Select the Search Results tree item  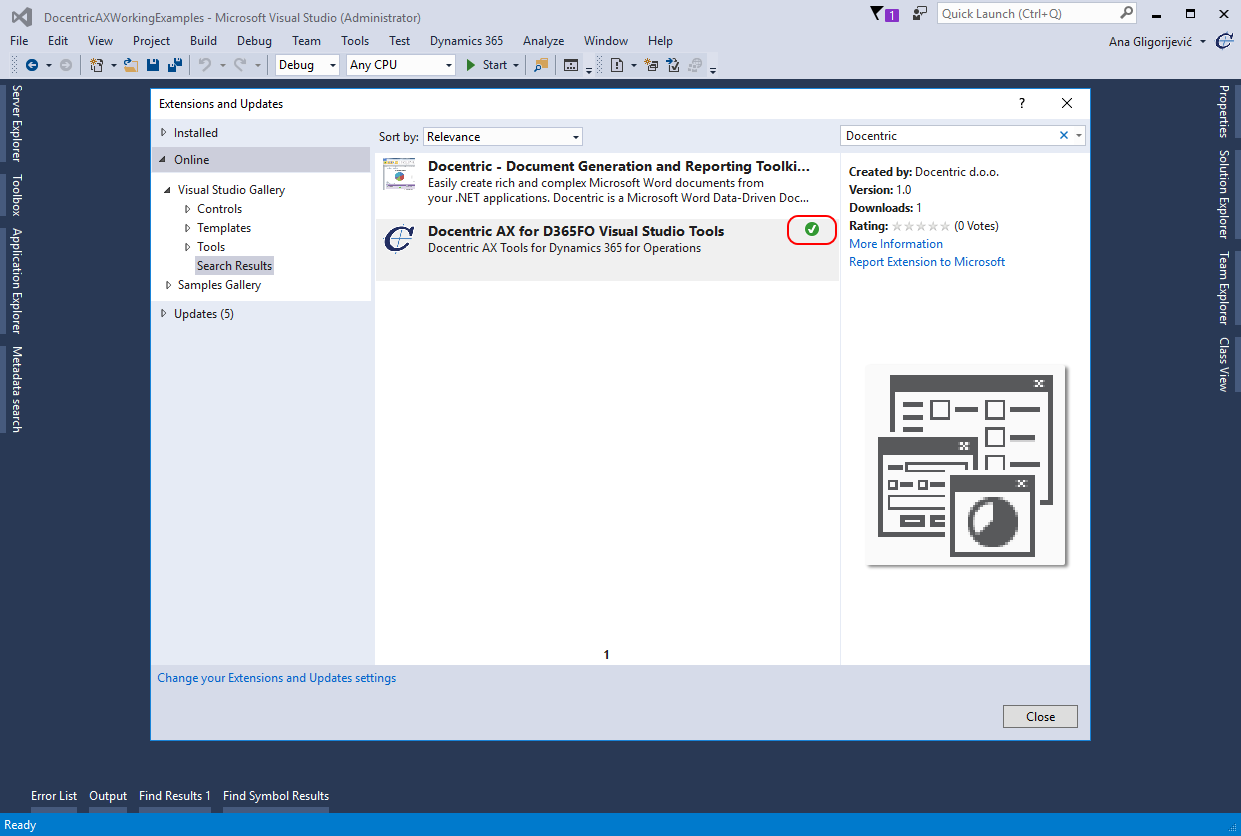[234, 266]
